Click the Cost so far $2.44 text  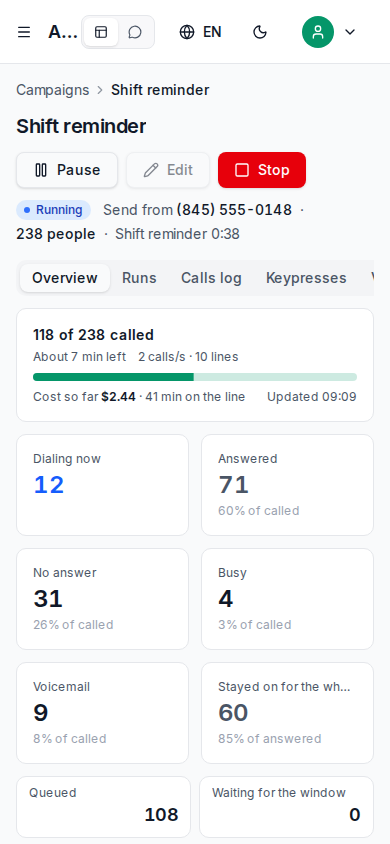point(84,397)
